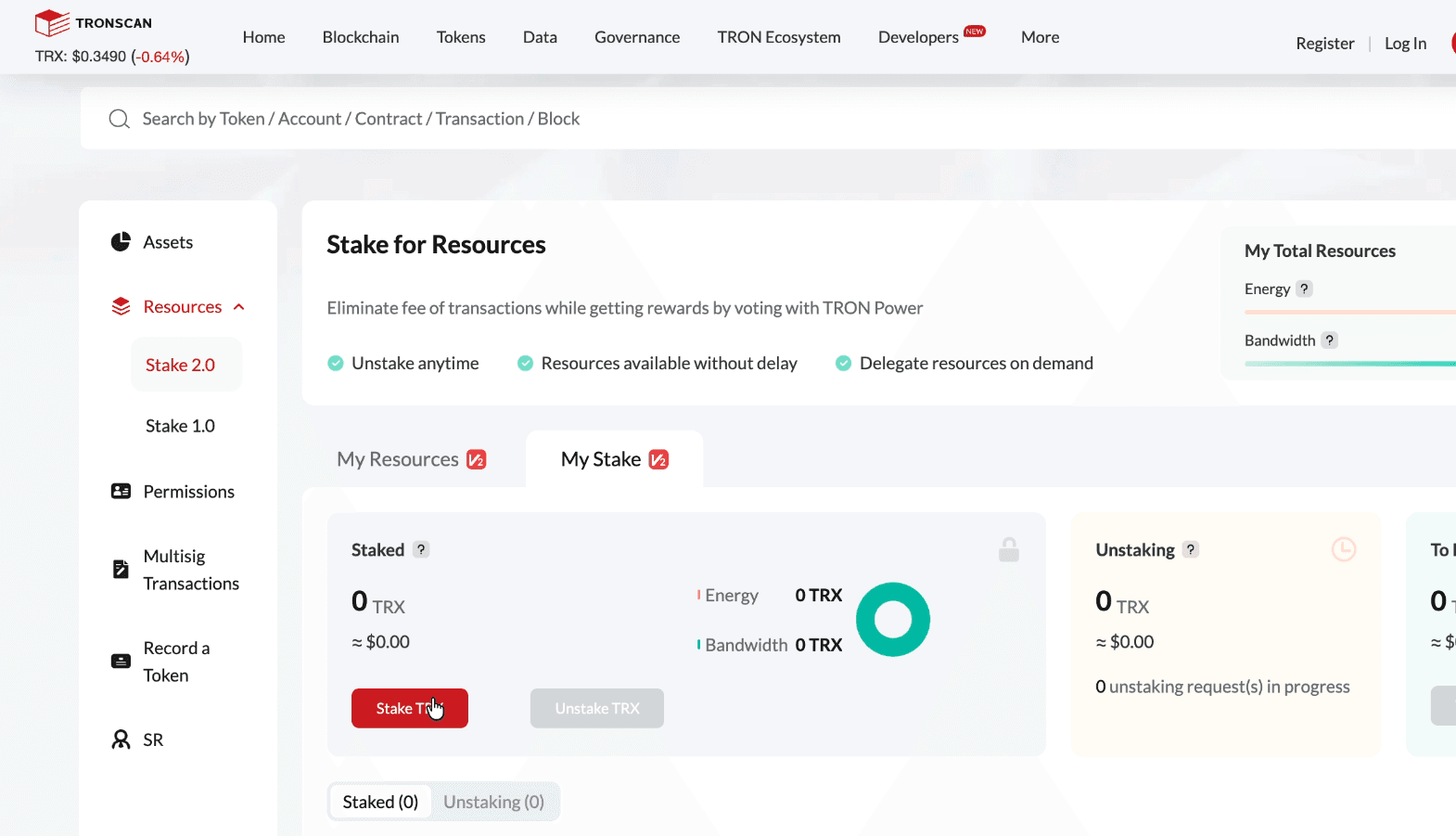Image resolution: width=1456 pixels, height=836 pixels.
Task: Show the Staked (0) list
Action: (x=380, y=802)
